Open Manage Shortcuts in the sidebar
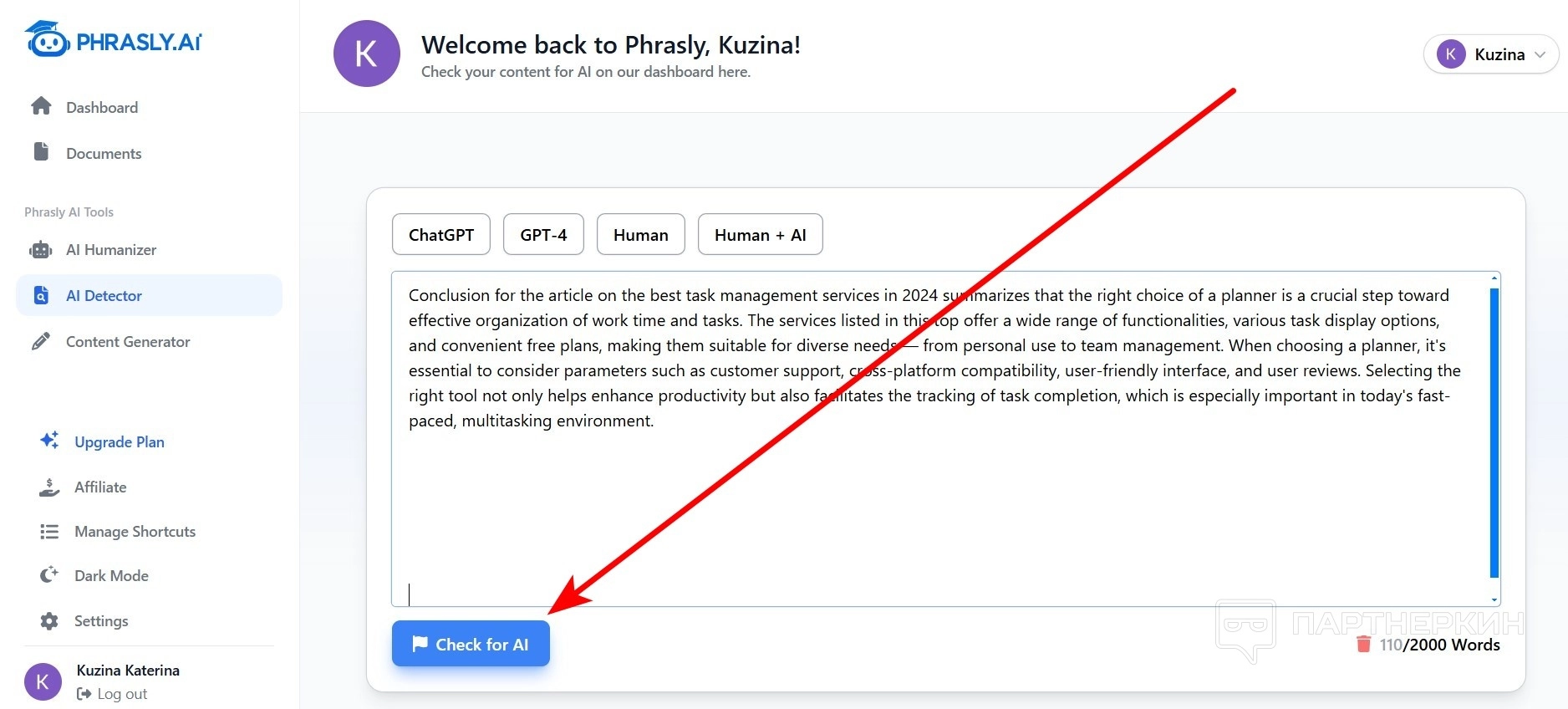Screen dimensions: 1568x709 [x=135, y=531]
